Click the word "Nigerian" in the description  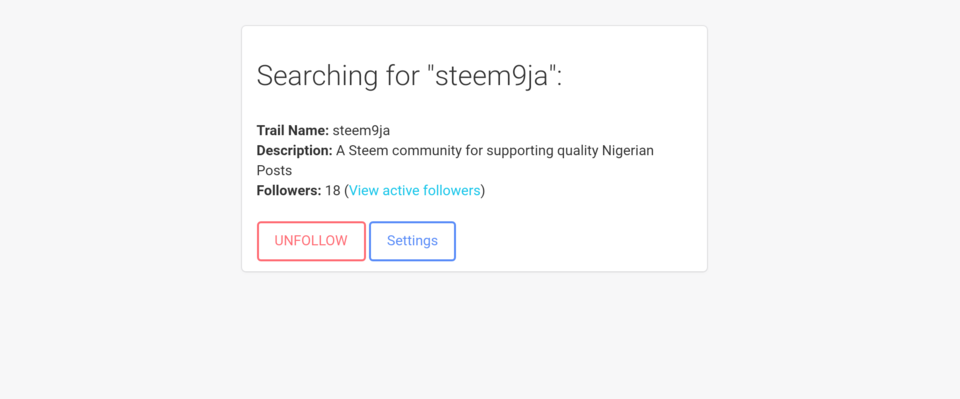click(628, 151)
